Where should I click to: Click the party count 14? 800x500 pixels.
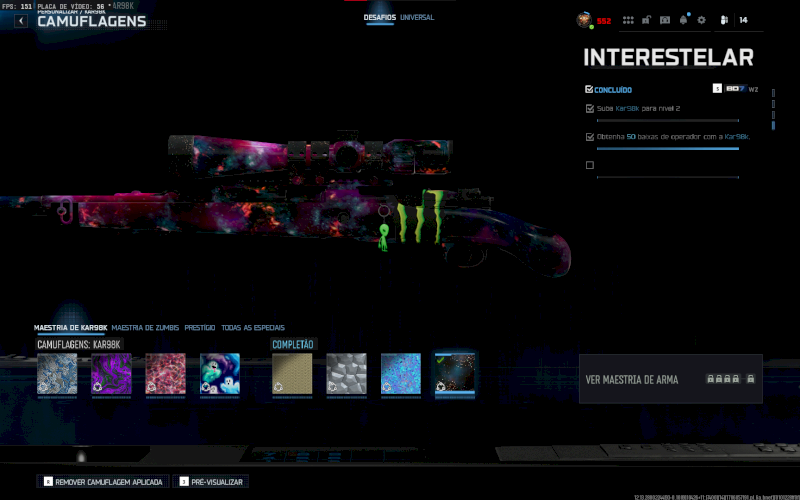(743, 20)
